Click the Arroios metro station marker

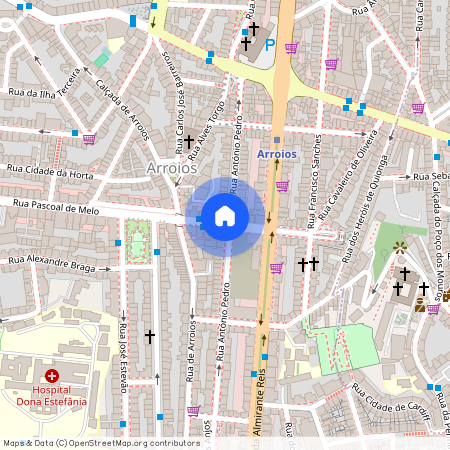coord(277,140)
